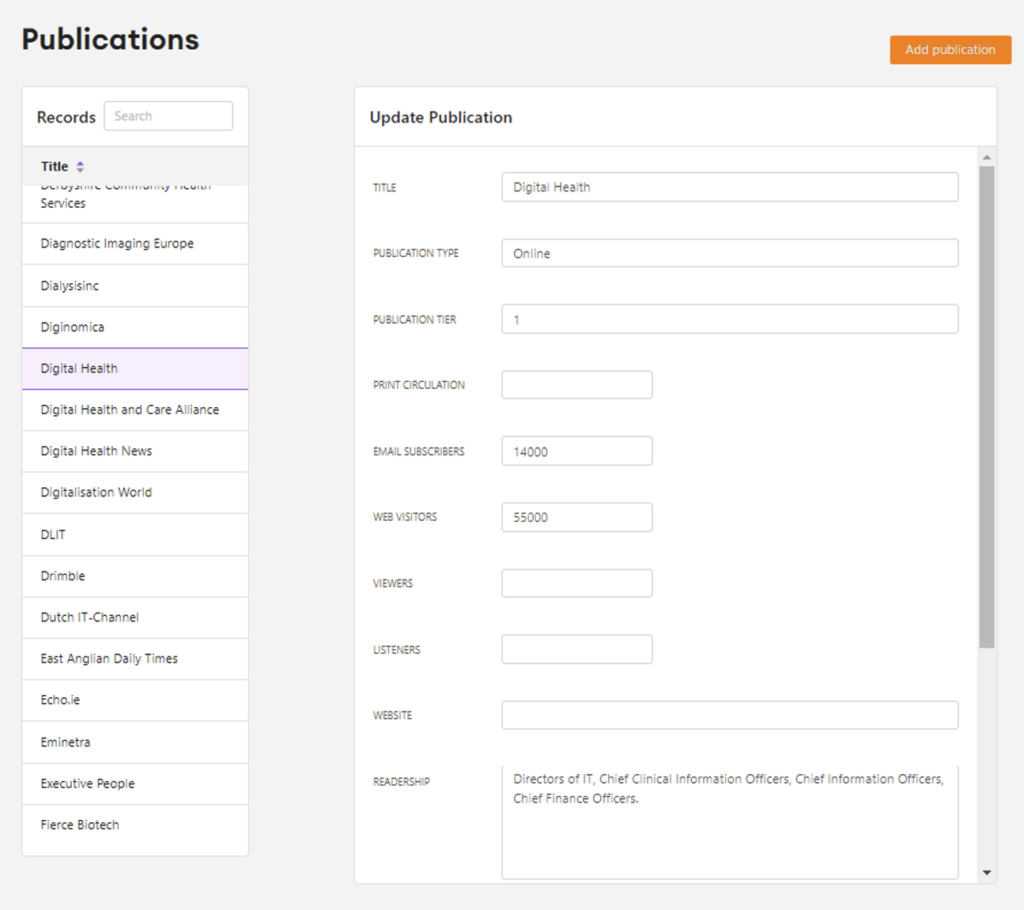Focus the Website input field
The image size is (1024, 910).
click(729, 715)
